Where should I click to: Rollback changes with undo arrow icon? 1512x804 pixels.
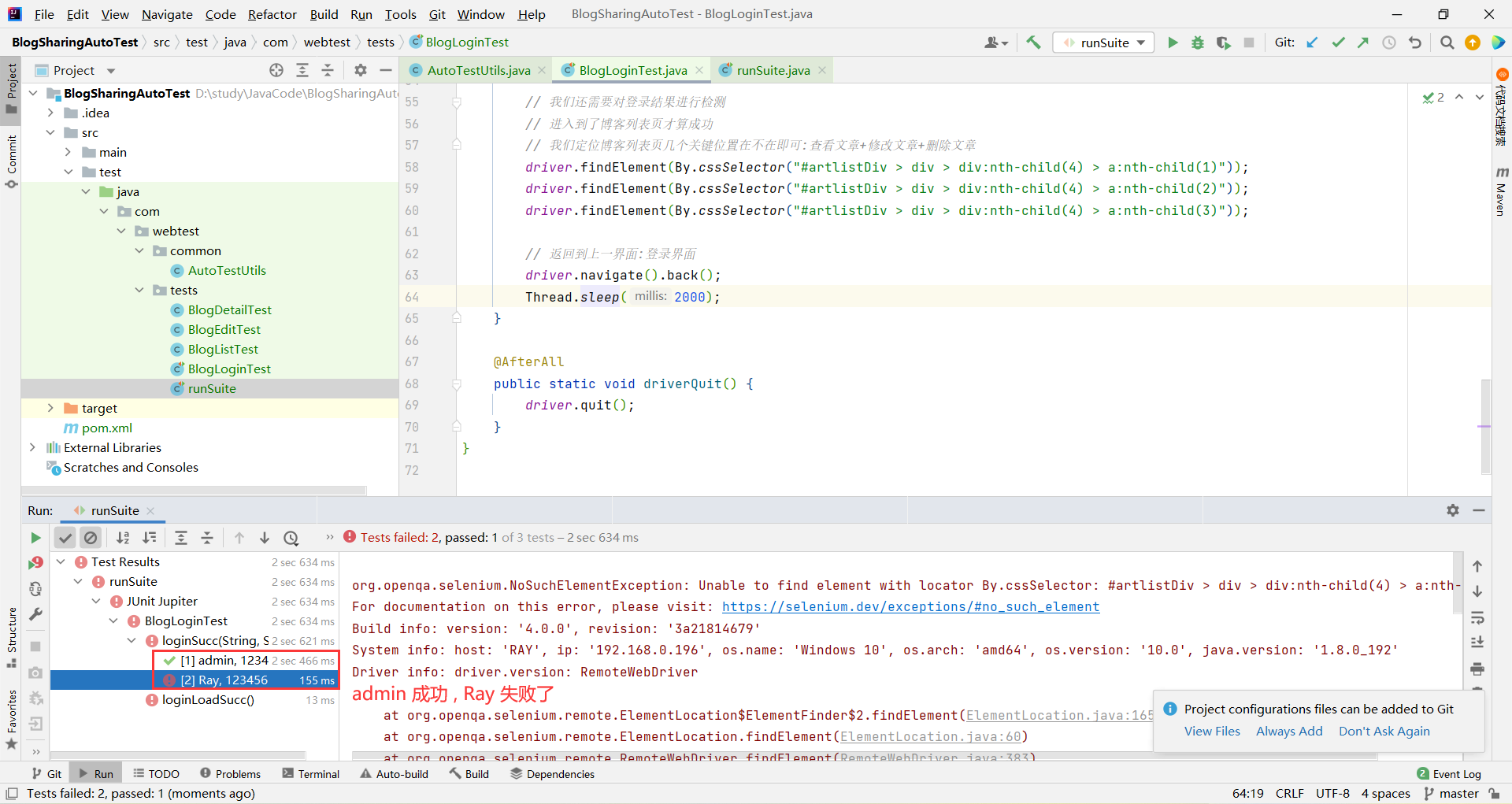coord(1415,43)
